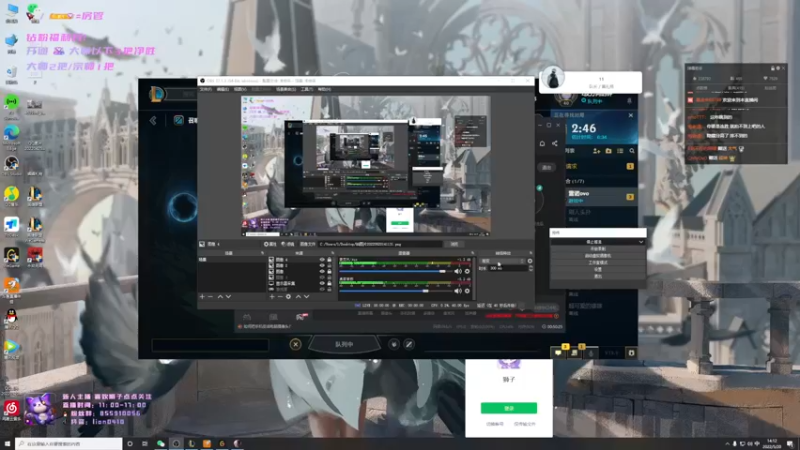
Task: Pop out the audio mixer dock icon
Action: point(472,253)
